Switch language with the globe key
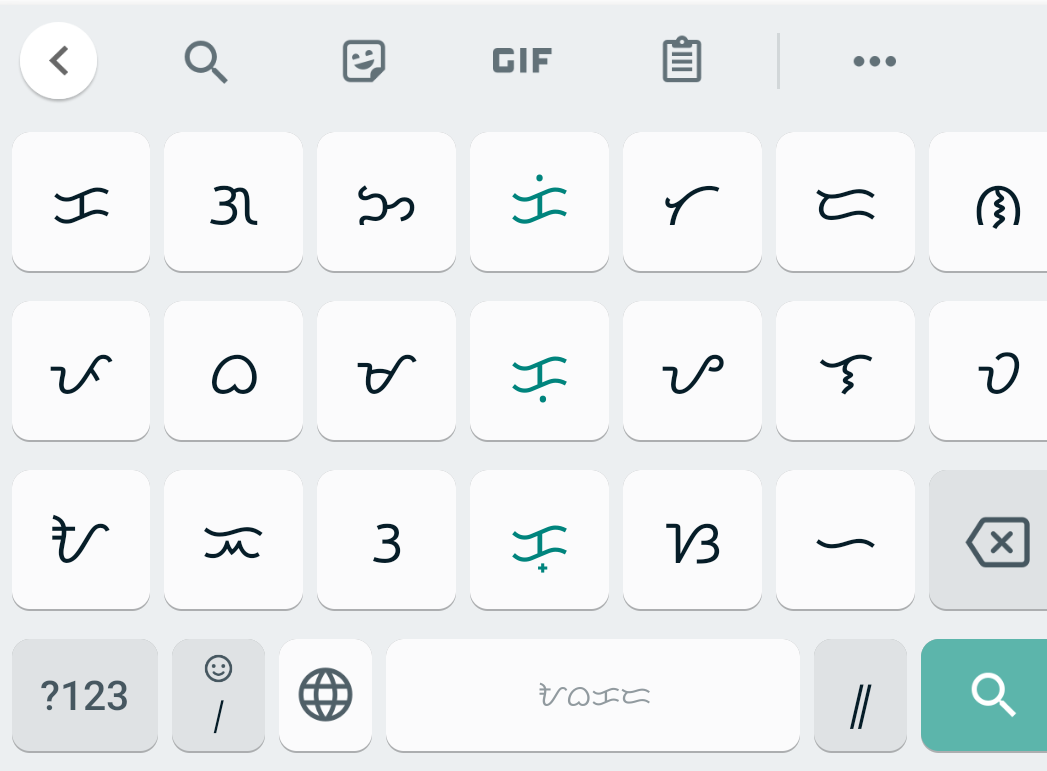Viewport: 1047px width, 771px height. (x=325, y=695)
